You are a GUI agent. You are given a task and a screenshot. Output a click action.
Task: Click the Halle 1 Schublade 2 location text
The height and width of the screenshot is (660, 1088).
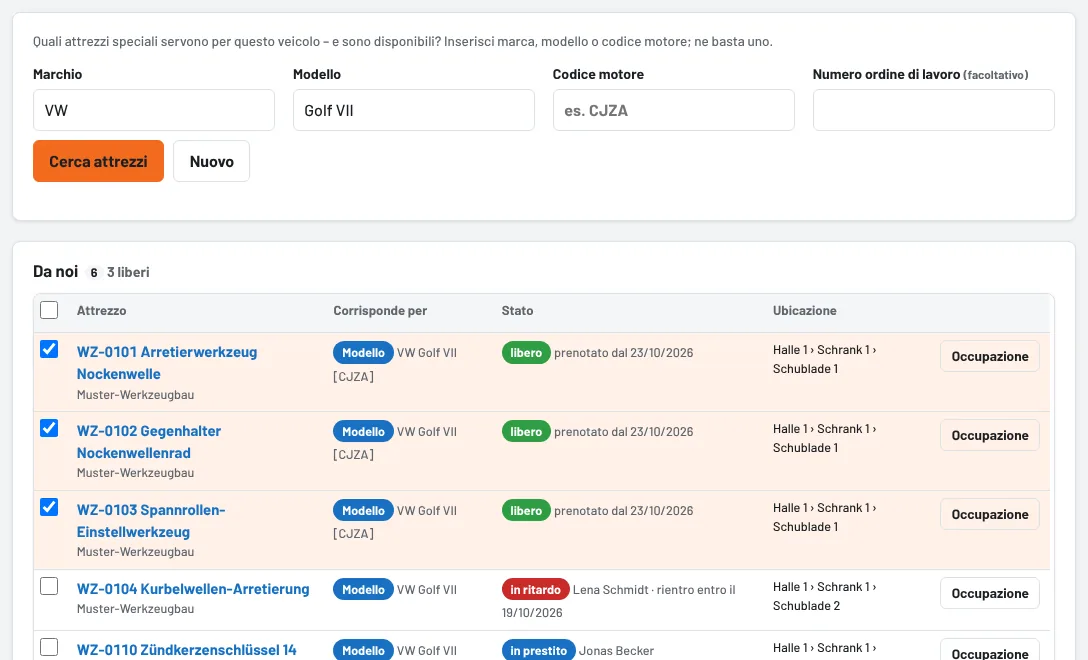(x=824, y=596)
